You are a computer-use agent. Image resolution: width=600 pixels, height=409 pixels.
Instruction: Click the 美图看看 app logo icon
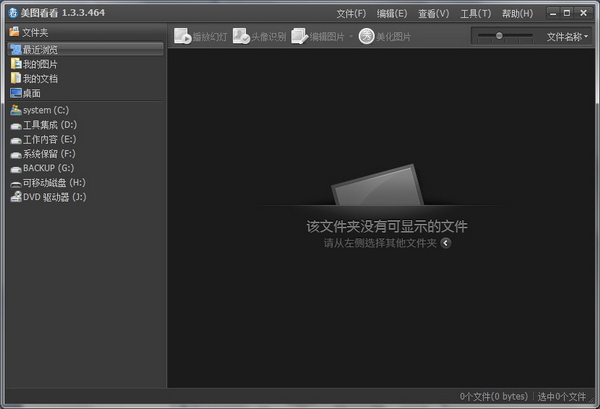click(13, 13)
